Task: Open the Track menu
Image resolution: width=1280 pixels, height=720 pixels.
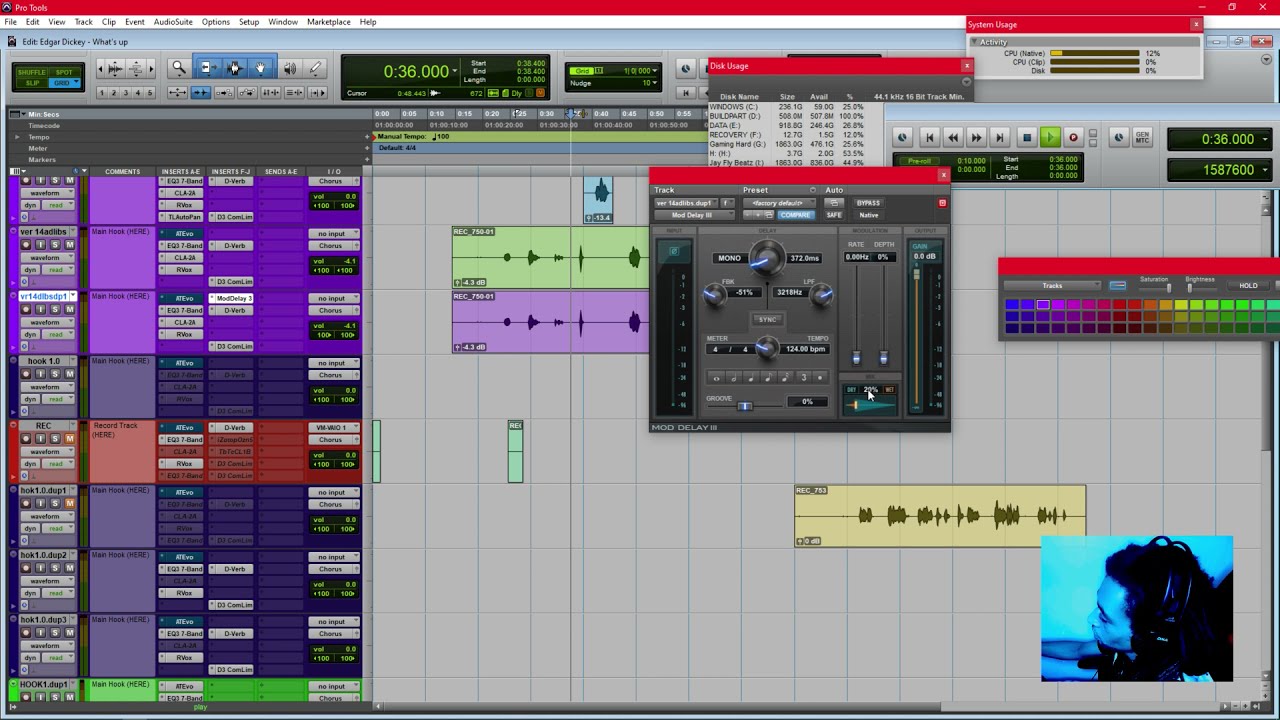Action: tap(83, 22)
